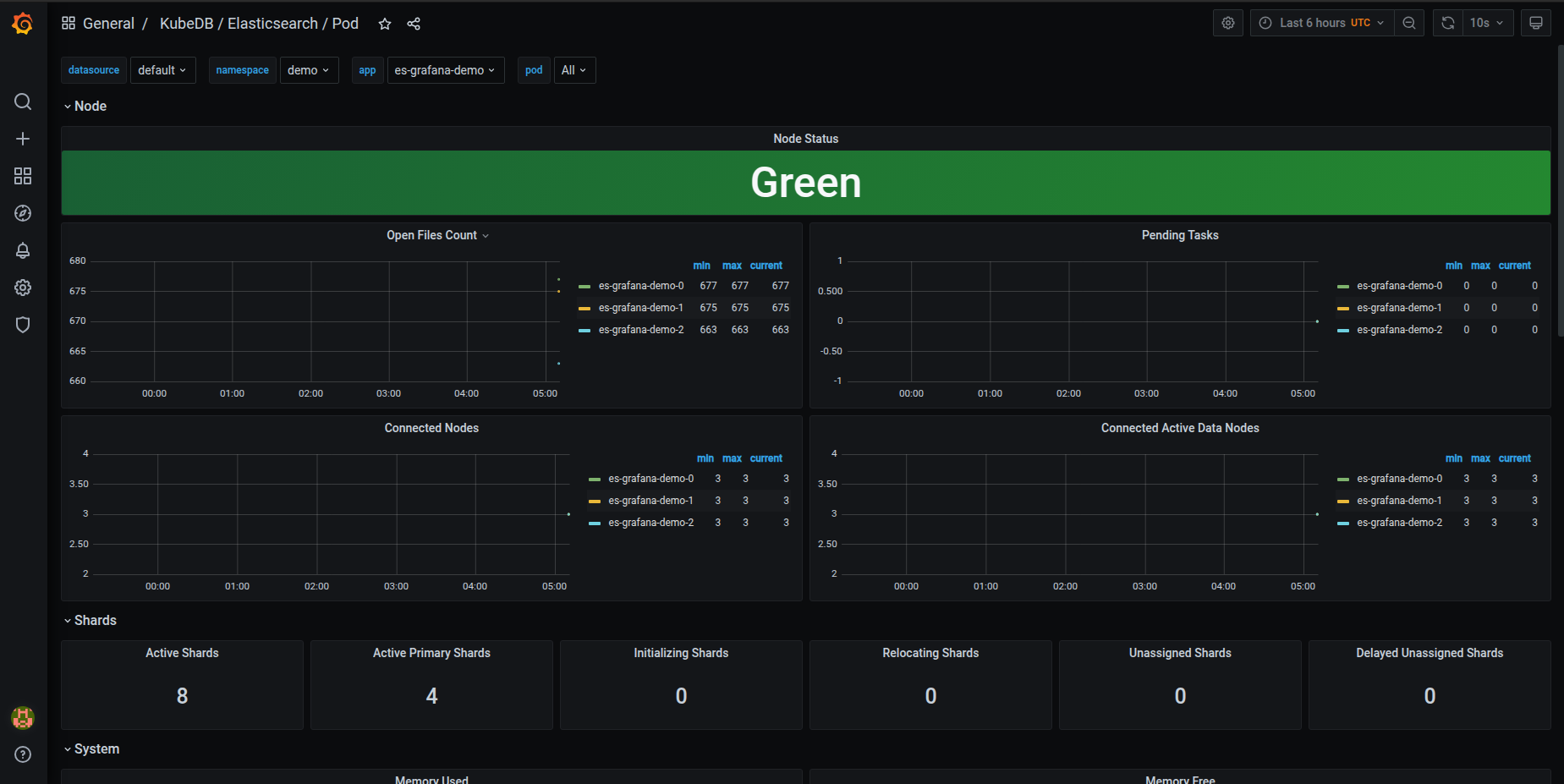Toggle es-grafana-demo-2 series in Open Files Count
Image resolution: width=1564 pixels, height=784 pixels.
pos(641,330)
